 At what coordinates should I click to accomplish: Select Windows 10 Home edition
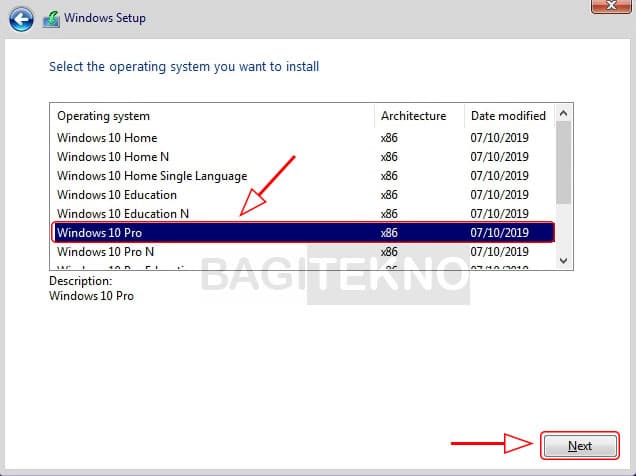(x=302, y=138)
